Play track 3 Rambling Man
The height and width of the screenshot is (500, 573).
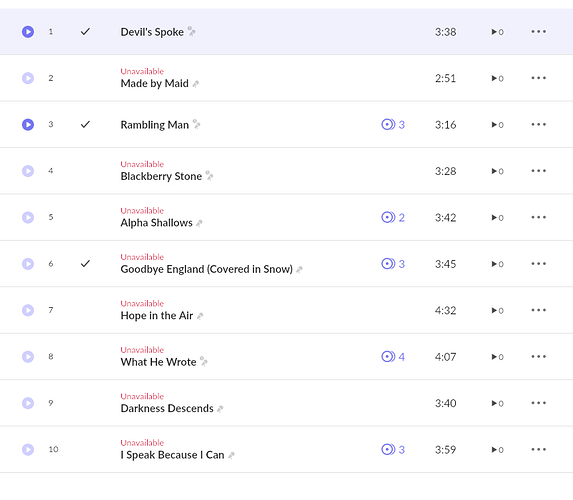tap(28, 125)
